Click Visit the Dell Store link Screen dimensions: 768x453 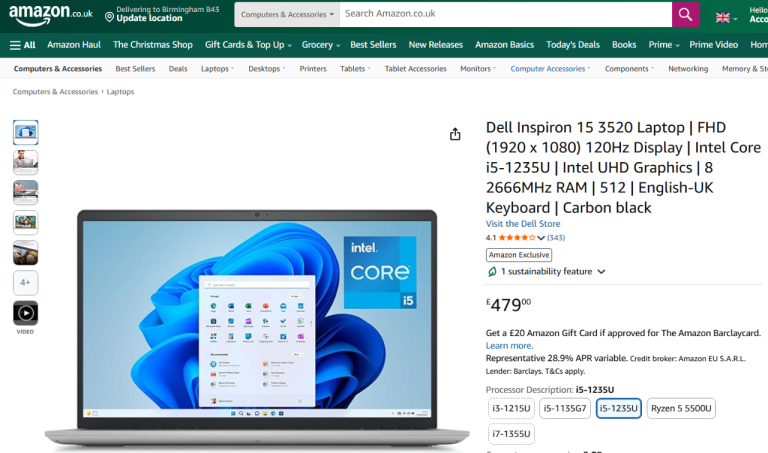pyautogui.click(x=523, y=224)
